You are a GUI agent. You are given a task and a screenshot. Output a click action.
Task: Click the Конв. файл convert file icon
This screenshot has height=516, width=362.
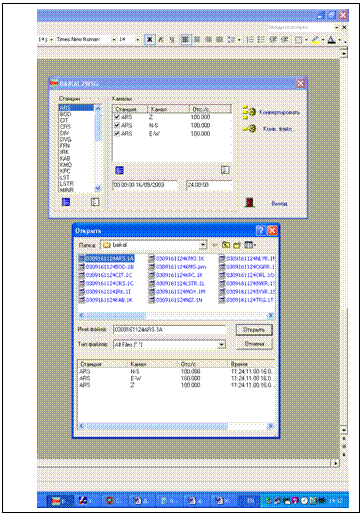click(x=250, y=128)
